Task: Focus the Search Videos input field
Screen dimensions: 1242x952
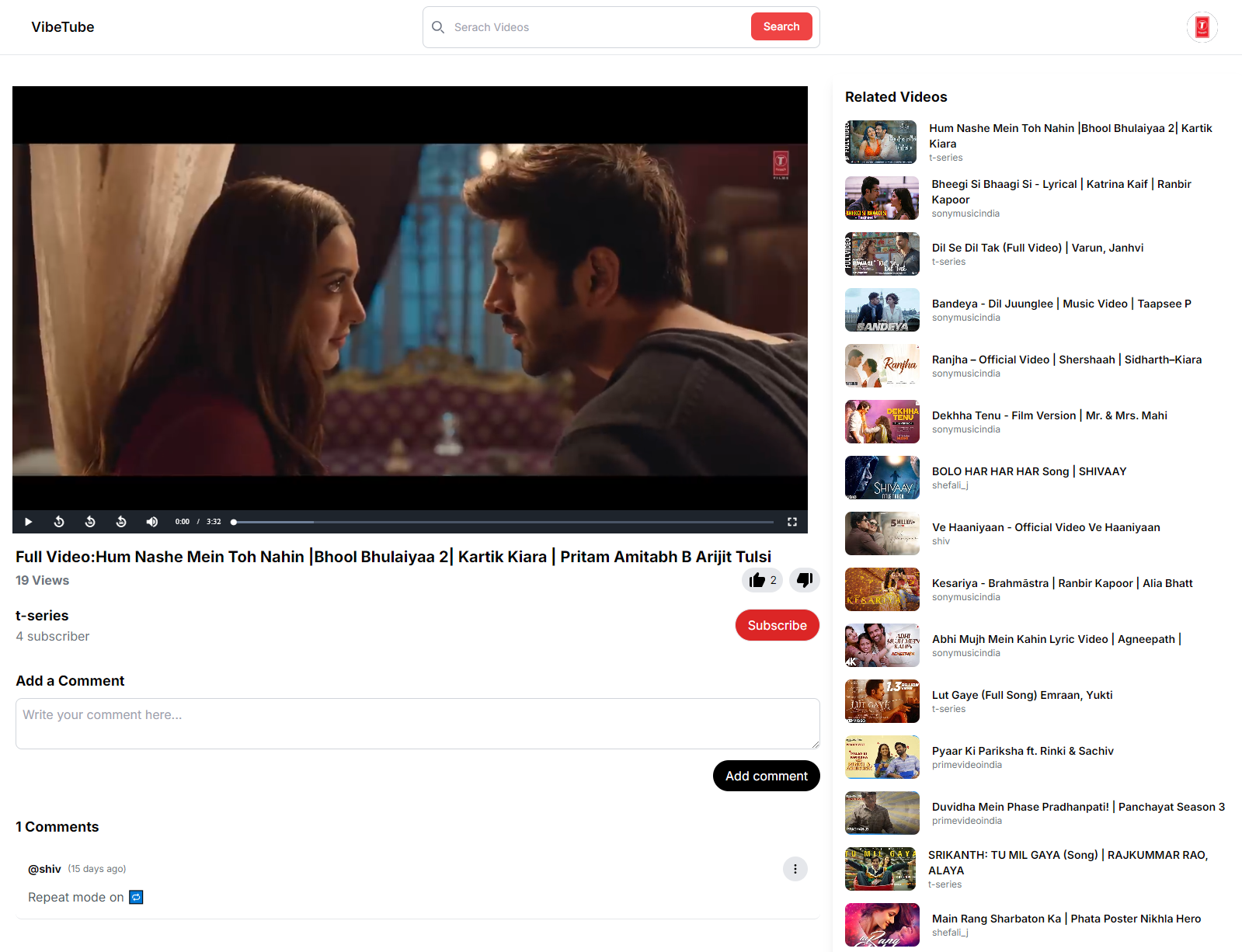Action: (598, 27)
